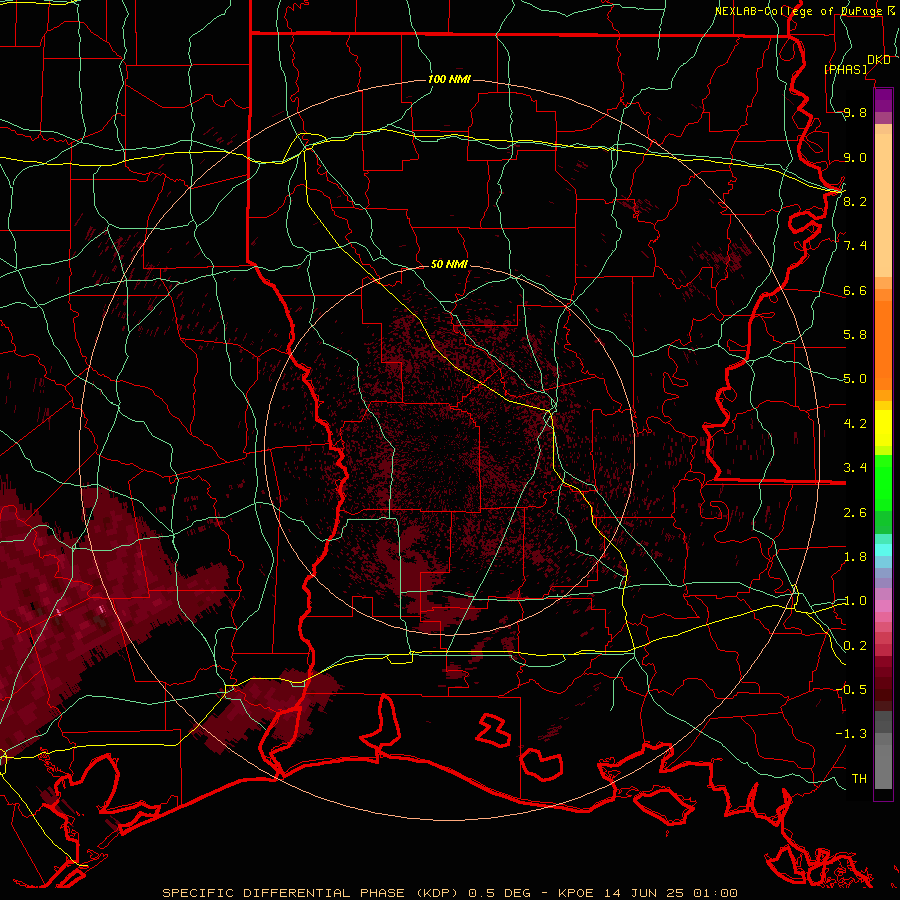
Task: Click the 9.8 value on color scale
Action: coord(855,113)
